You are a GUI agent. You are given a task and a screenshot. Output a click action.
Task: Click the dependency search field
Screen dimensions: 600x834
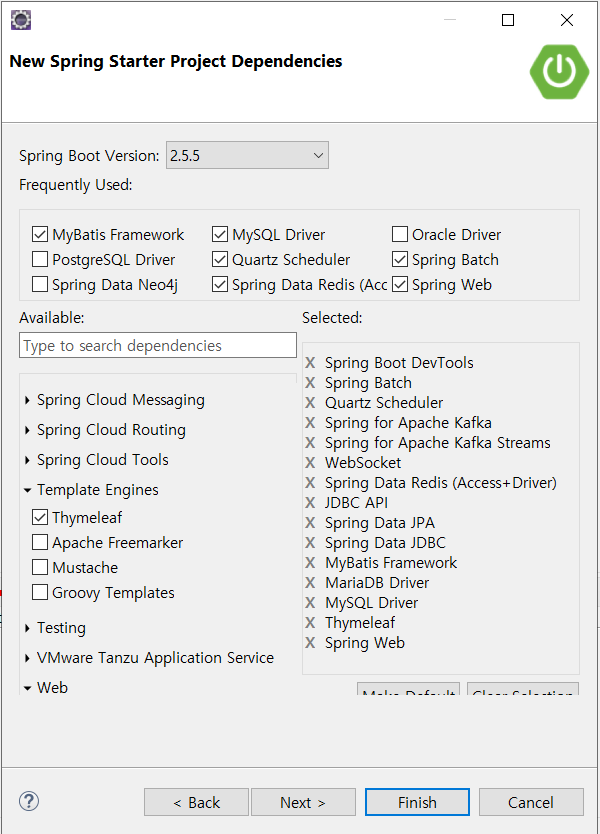coord(157,344)
